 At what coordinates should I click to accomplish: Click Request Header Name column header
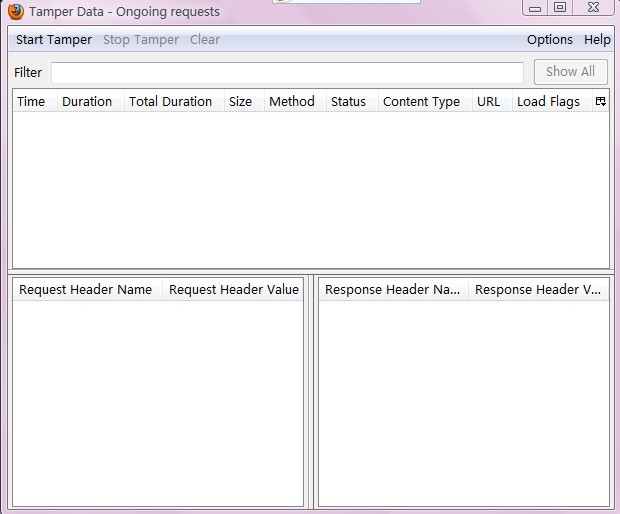(88, 289)
